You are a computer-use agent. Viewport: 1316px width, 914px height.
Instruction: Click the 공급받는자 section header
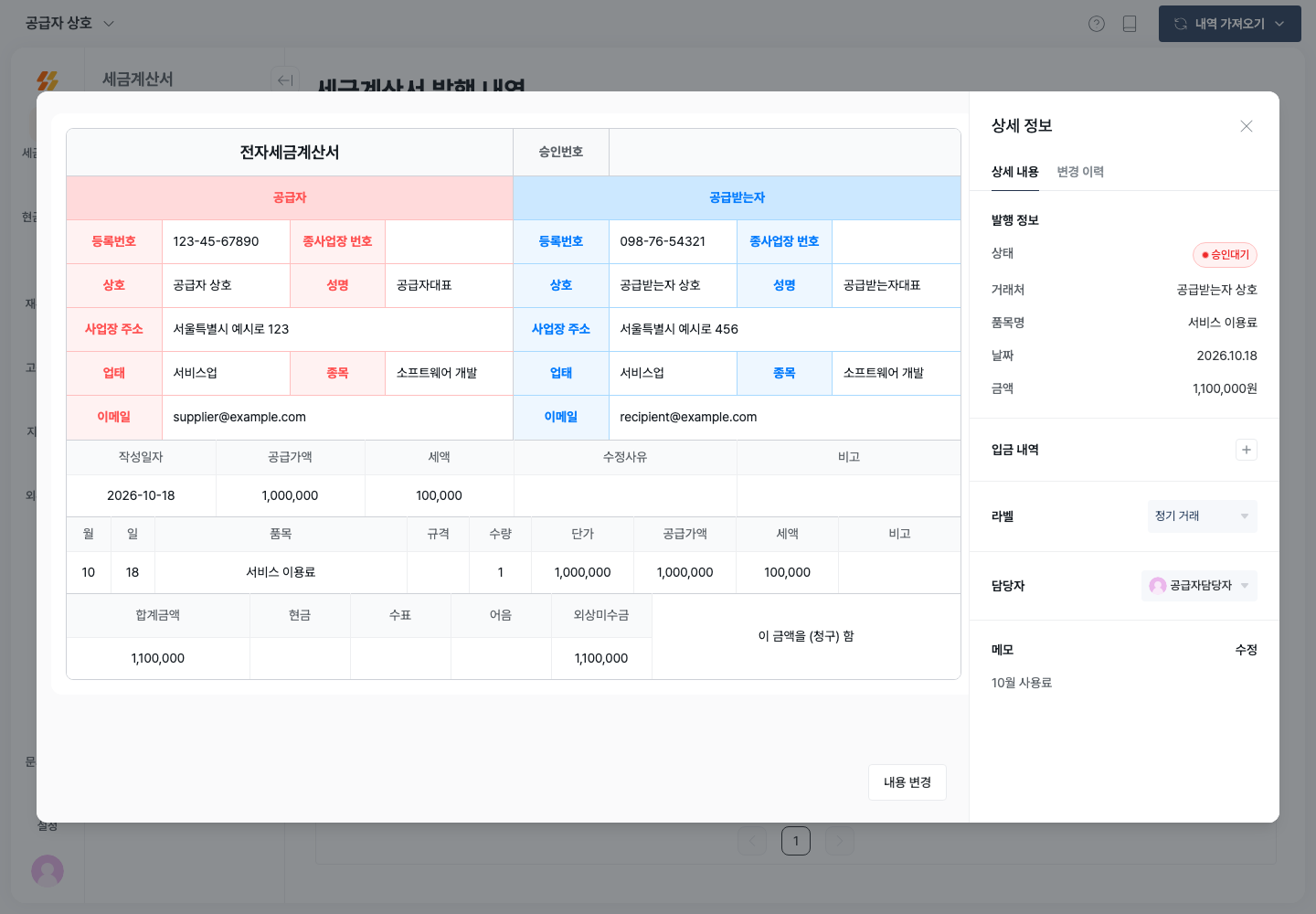[737, 197]
